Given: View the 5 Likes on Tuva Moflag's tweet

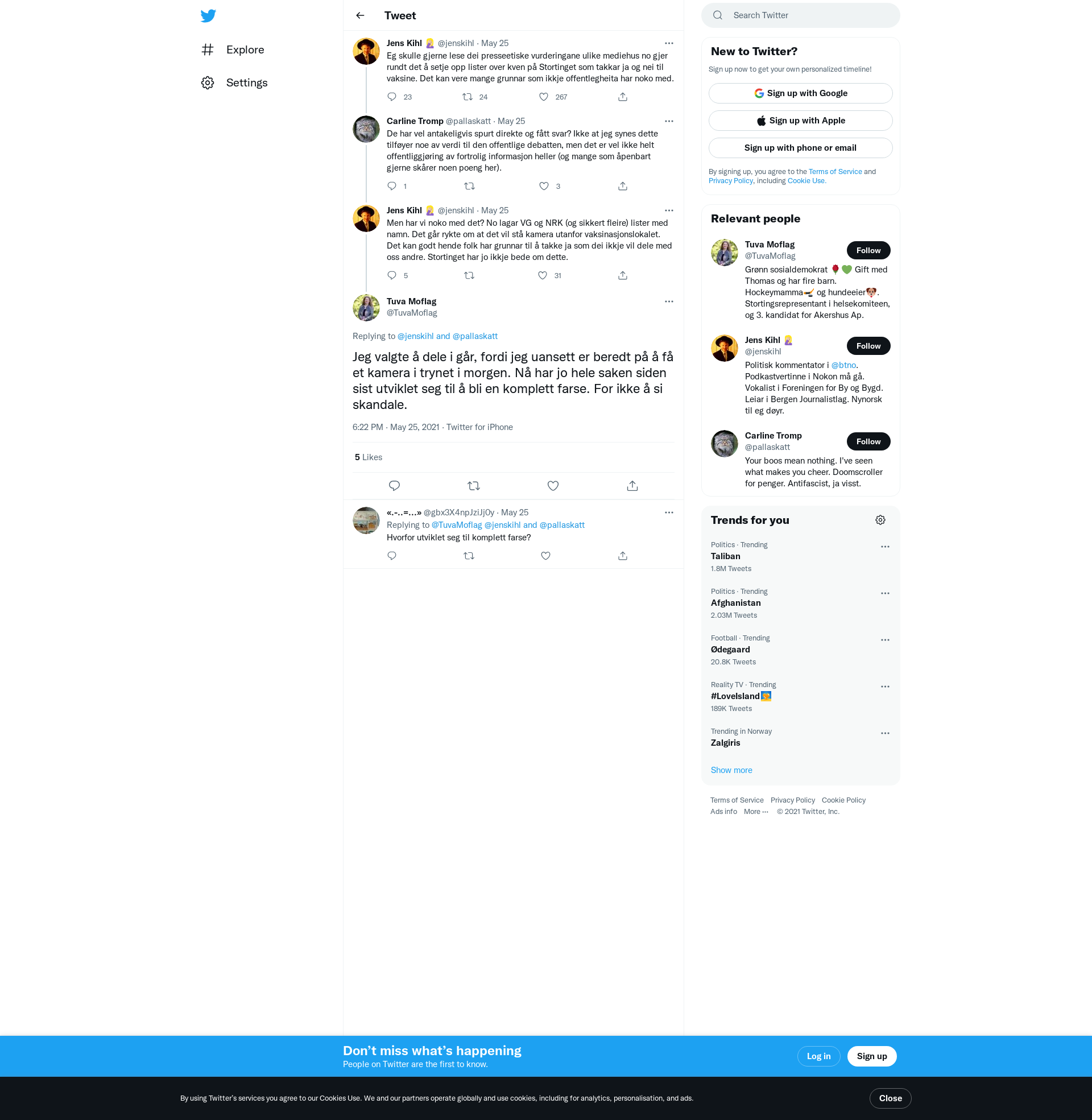Looking at the screenshot, I should (368, 457).
